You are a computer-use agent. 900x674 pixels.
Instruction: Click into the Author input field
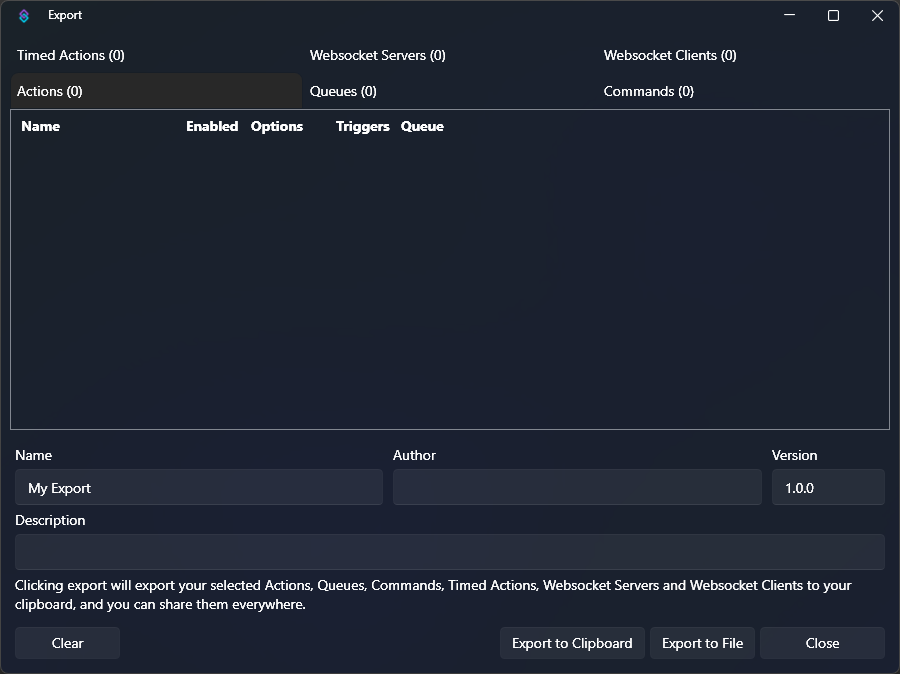[577, 487]
